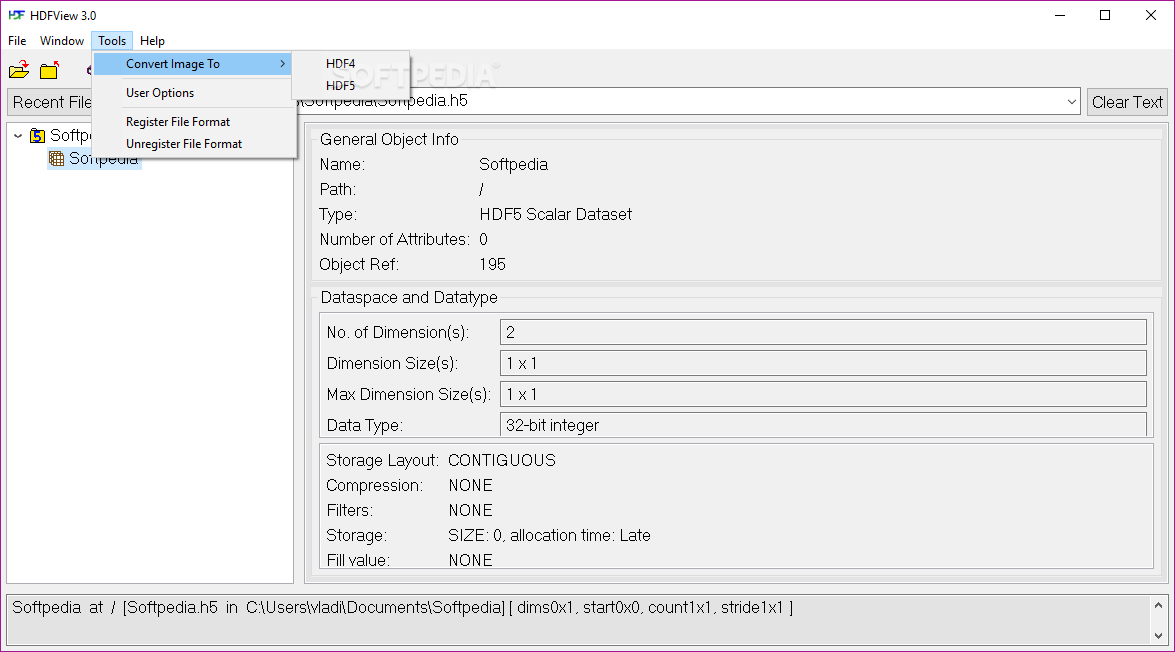Click the Compression value 'NONE'
Screen dimensions: 1175x652
(x=471, y=485)
